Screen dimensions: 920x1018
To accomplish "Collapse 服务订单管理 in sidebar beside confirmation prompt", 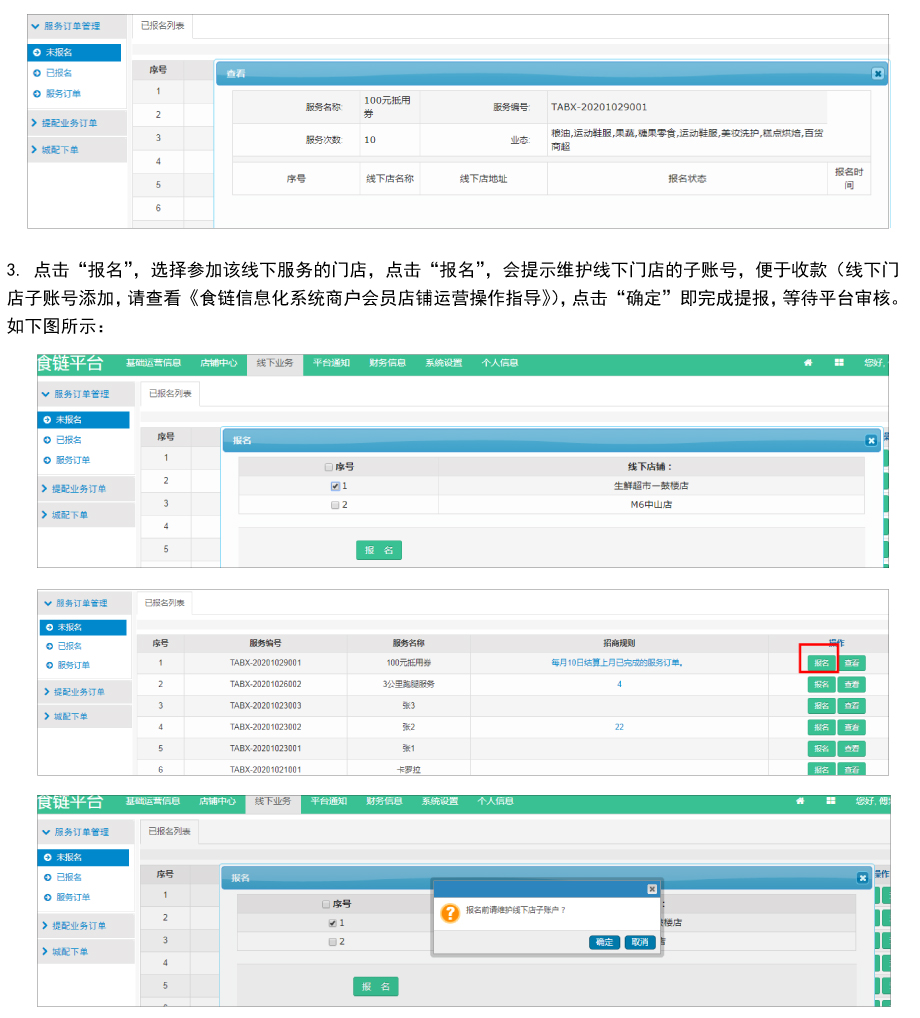I will point(46,832).
